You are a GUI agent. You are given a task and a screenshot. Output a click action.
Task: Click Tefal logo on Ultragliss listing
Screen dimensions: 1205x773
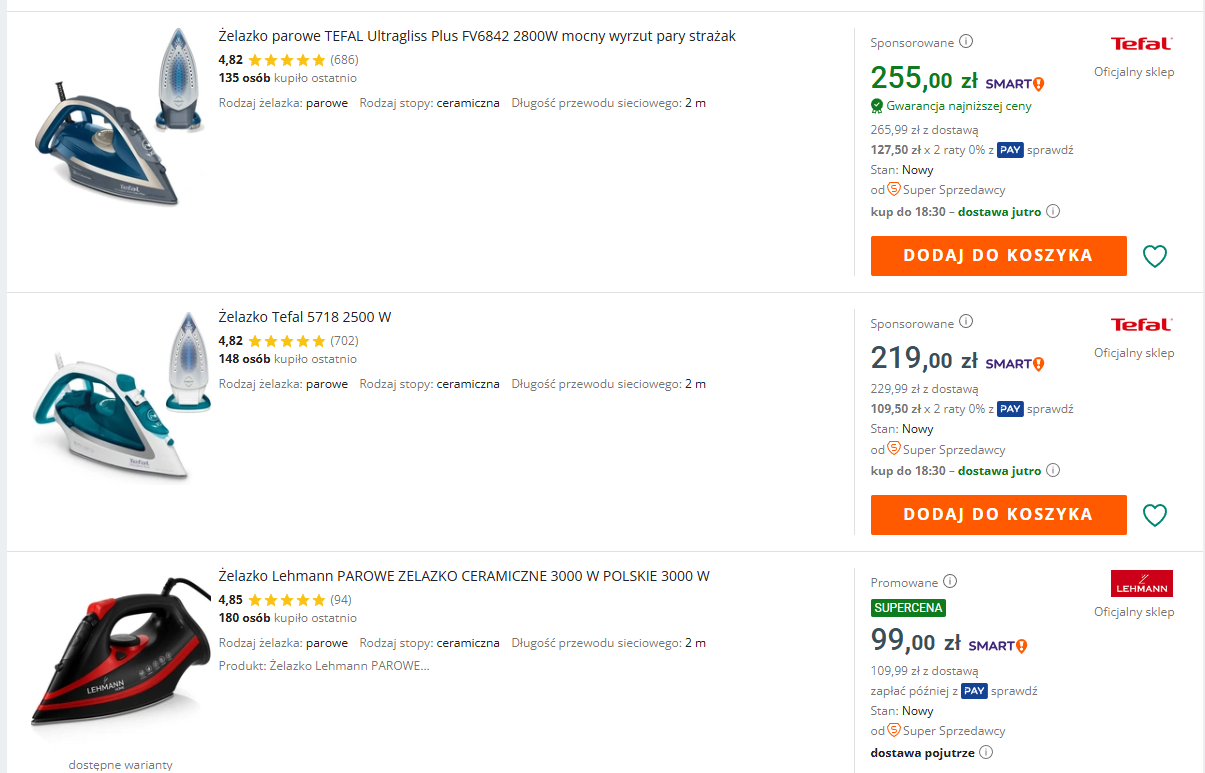point(1141,44)
